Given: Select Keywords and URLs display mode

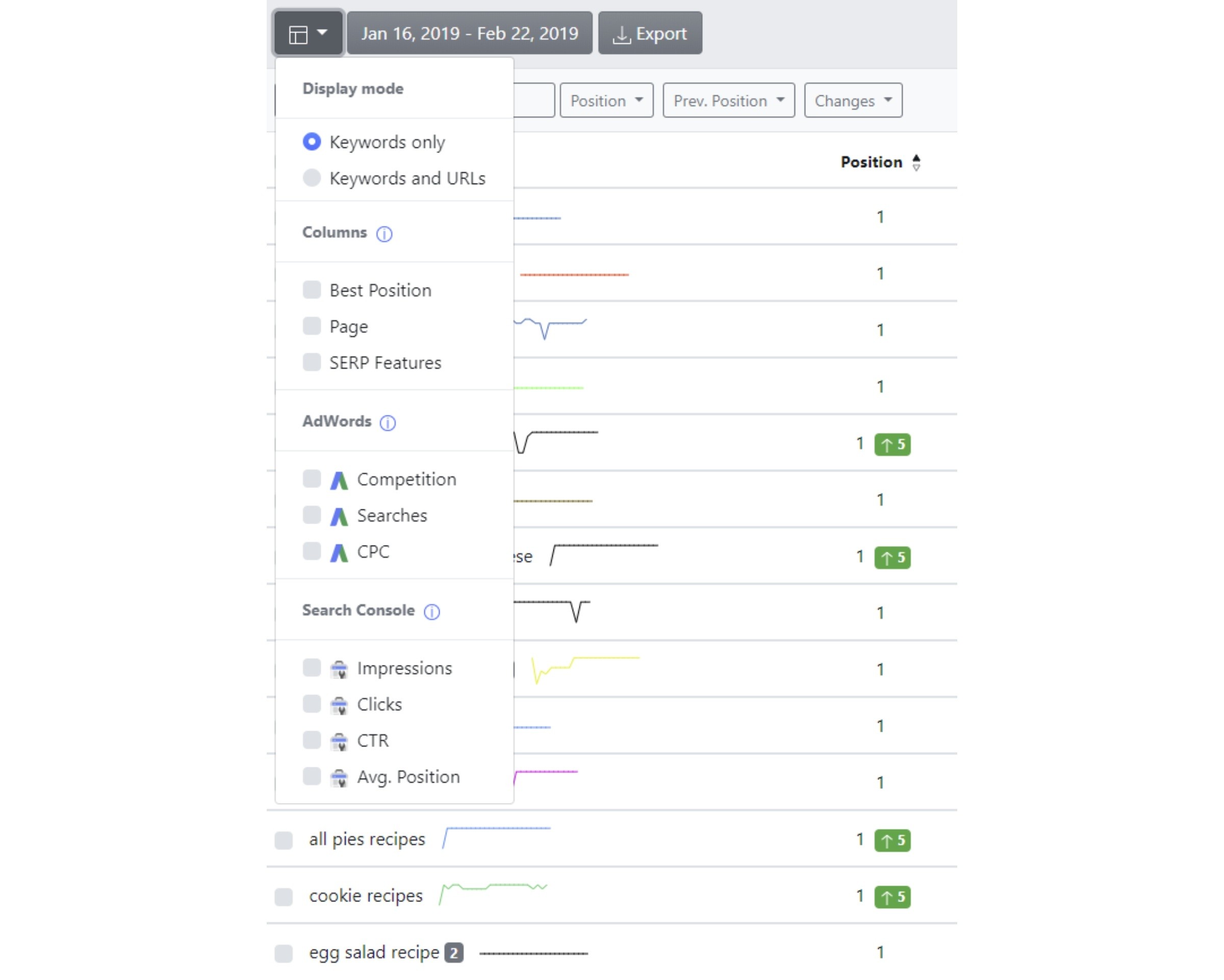Looking at the screenshot, I should [394, 178].
